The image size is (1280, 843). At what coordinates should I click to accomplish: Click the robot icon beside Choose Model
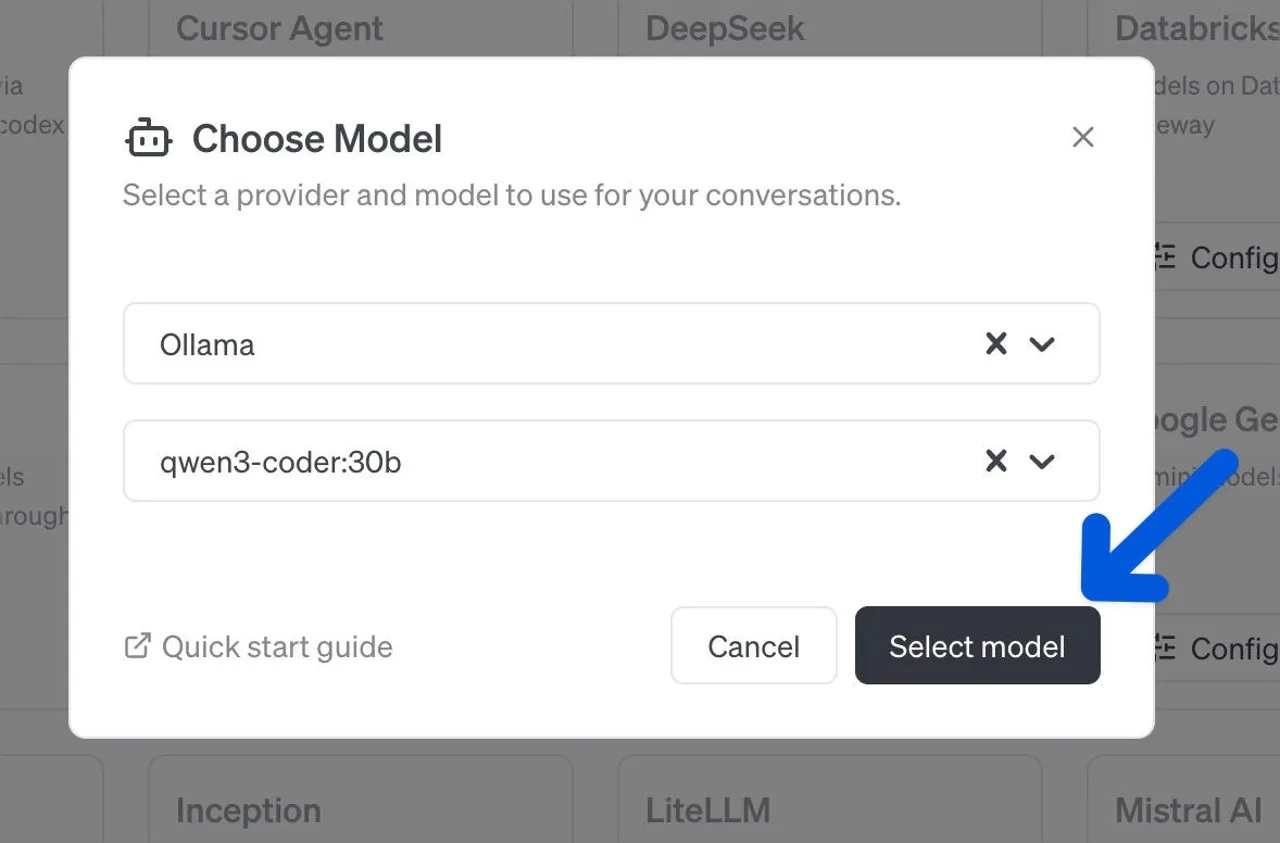click(x=148, y=138)
